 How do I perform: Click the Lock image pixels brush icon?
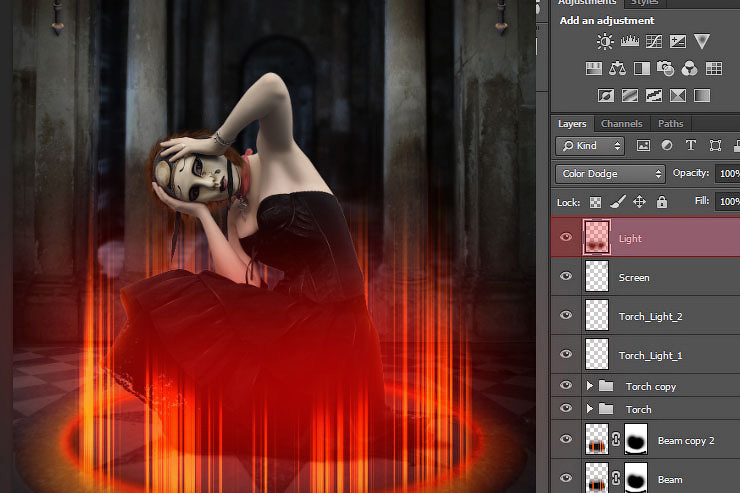[617, 202]
